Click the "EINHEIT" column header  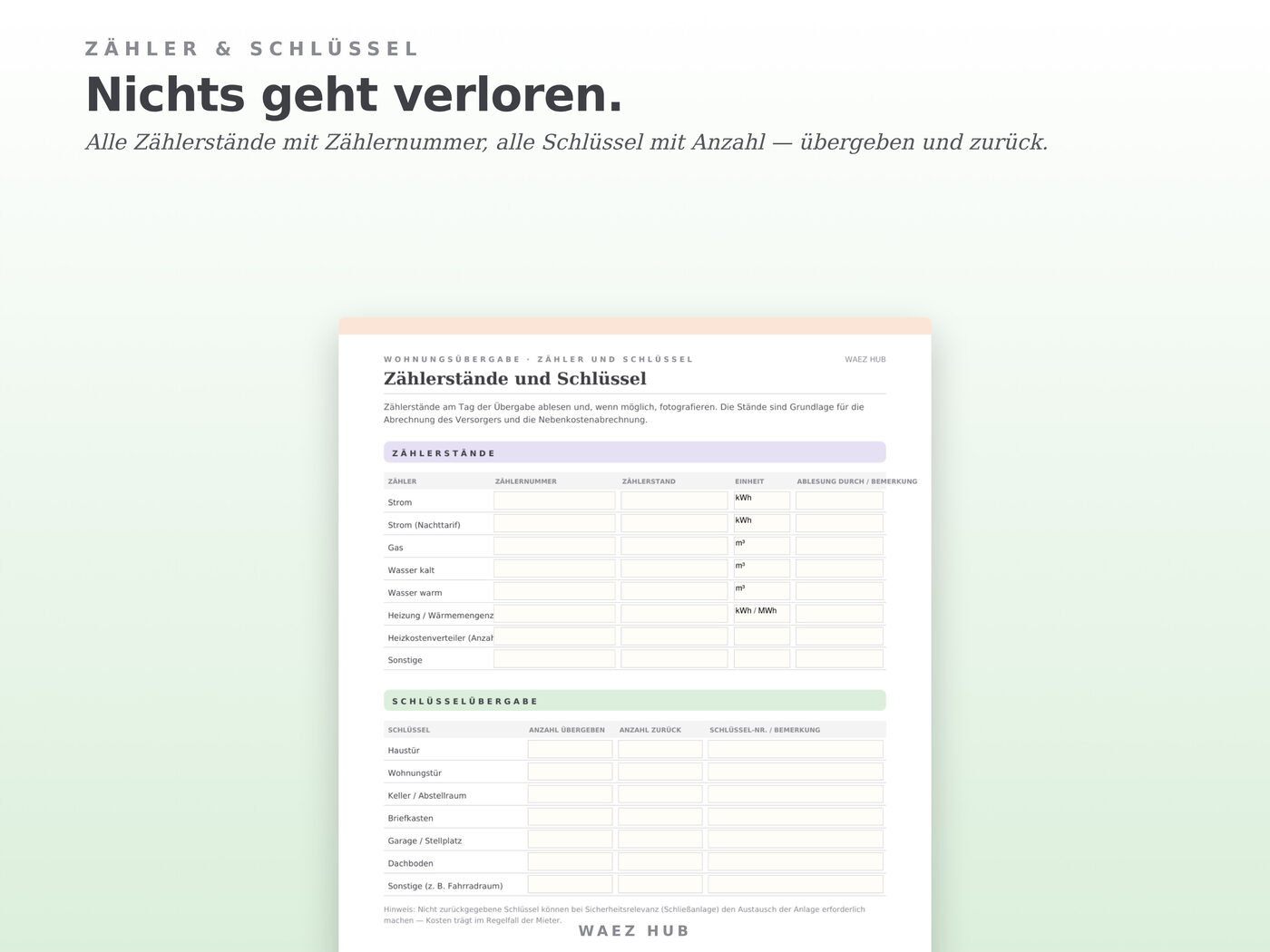coord(749,481)
